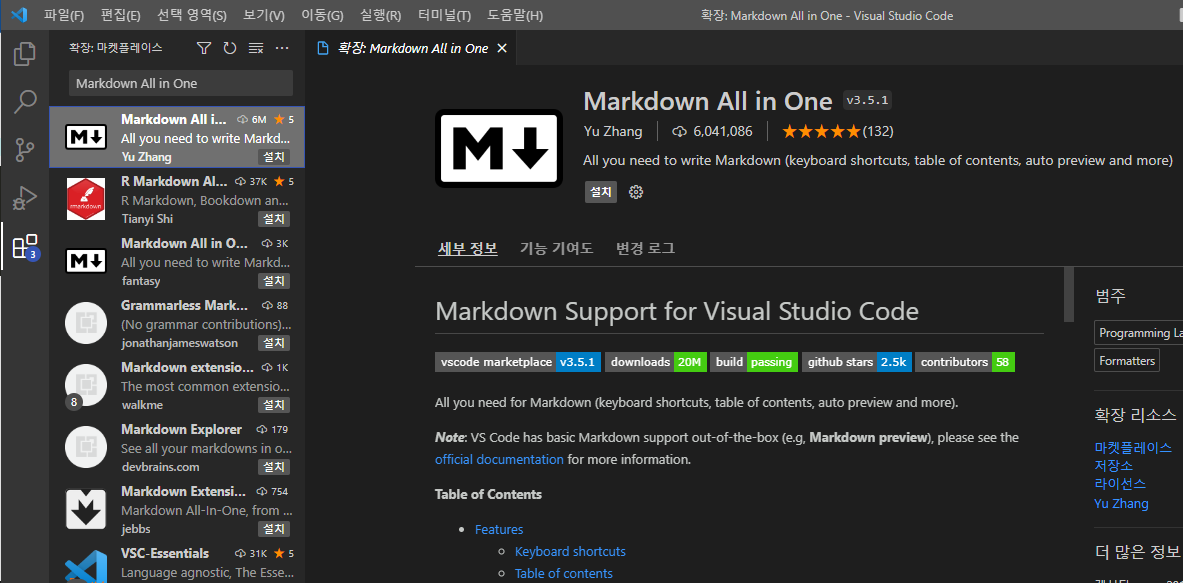This screenshot has height=583, width=1183.
Task: Open the Keyboard shortcuts link
Action: click(570, 551)
